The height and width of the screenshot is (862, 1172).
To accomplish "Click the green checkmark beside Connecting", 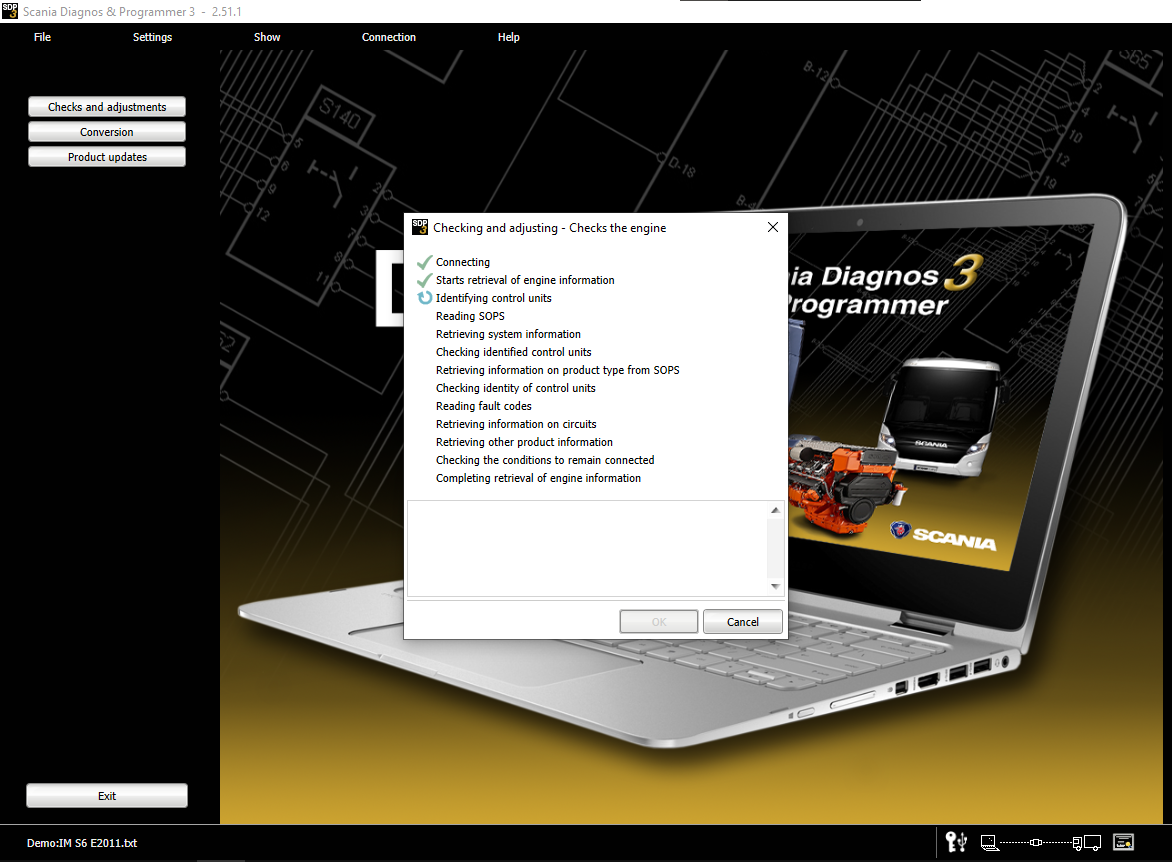I will click(425, 262).
